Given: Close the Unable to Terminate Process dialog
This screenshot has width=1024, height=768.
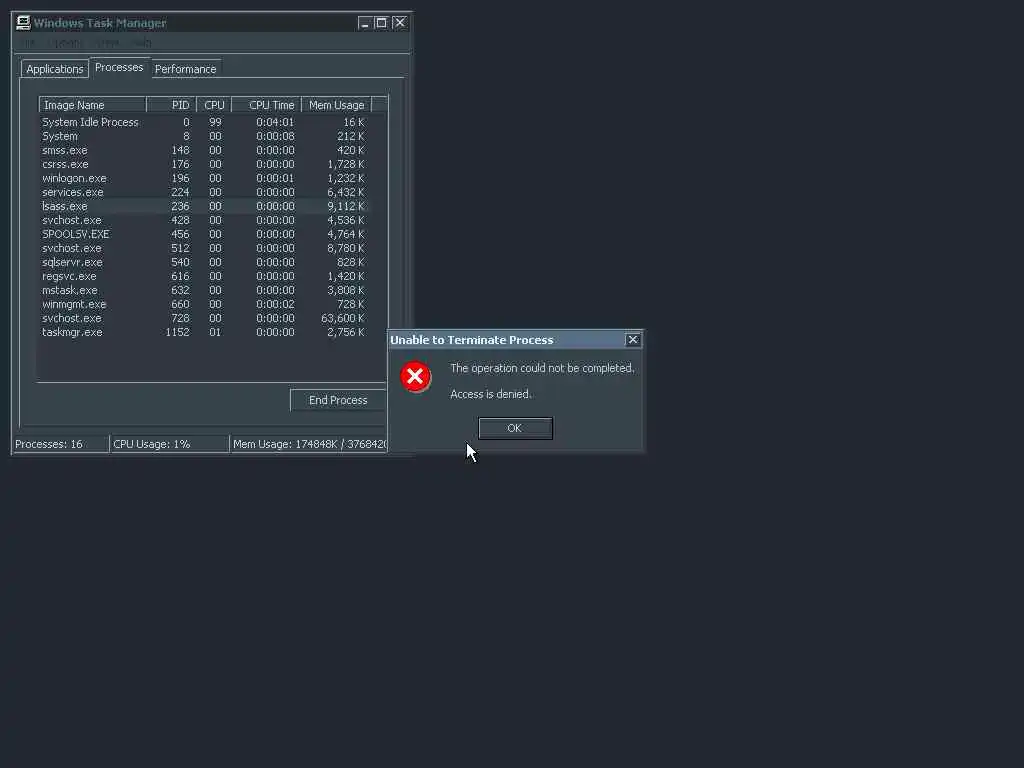Looking at the screenshot, I should click(x=632, y=340).
